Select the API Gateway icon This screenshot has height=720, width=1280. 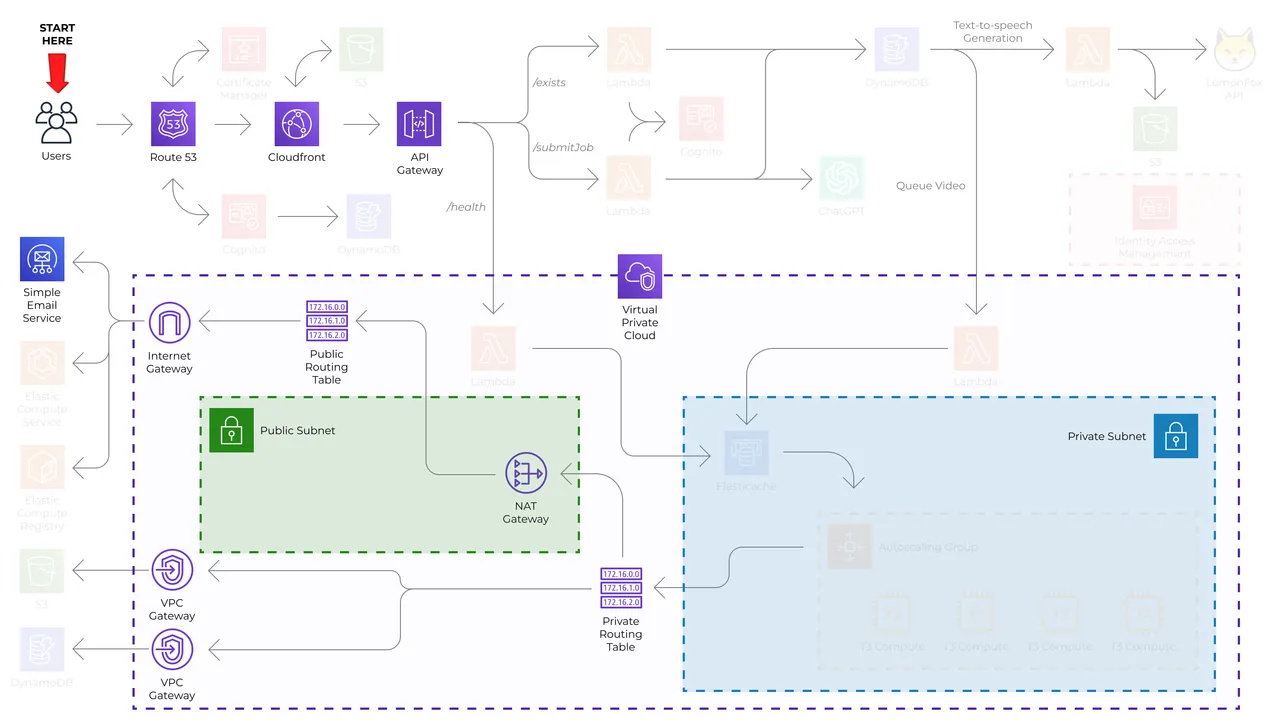click(419, 124)
